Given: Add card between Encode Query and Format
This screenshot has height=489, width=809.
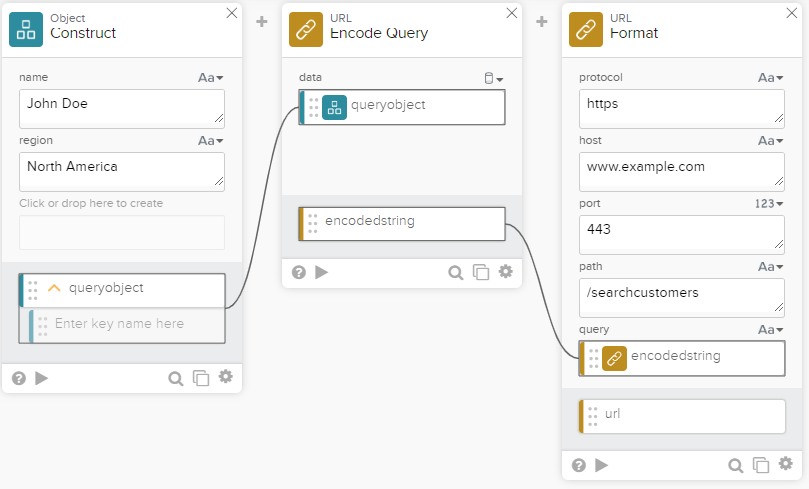Looking at the screenshot, I should (x=542, y=21).
